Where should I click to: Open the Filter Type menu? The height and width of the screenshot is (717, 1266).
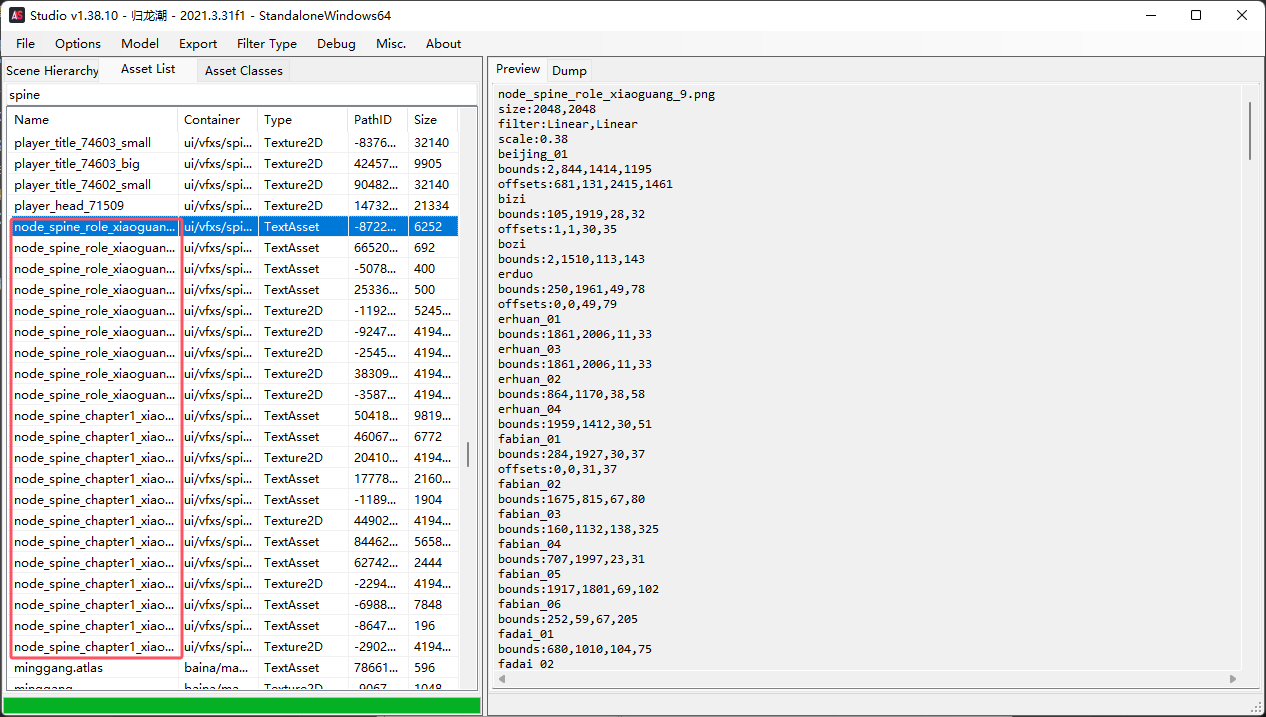click(267, 43)
